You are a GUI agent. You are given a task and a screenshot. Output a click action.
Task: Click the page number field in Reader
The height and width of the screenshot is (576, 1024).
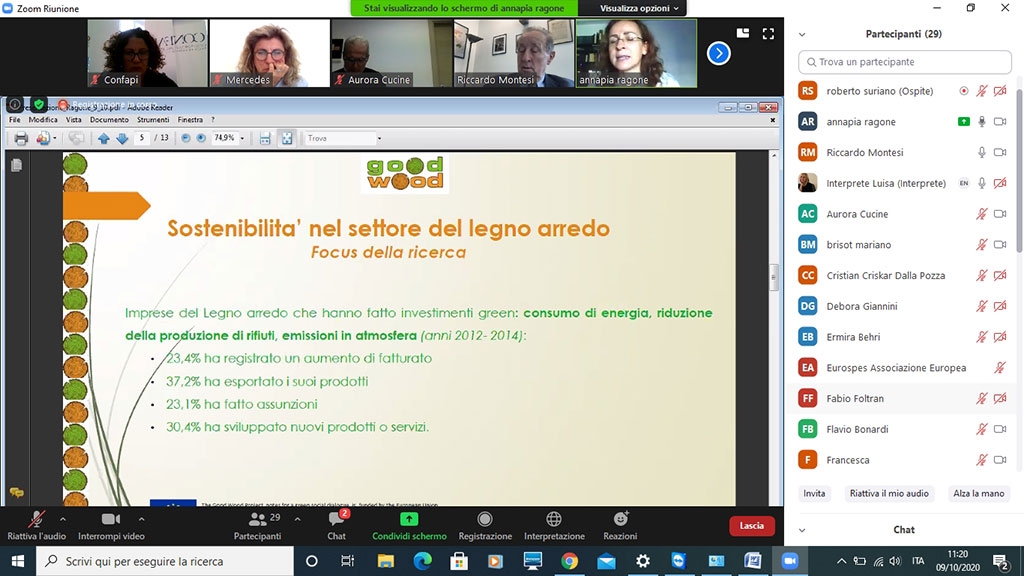coord(142,138)
